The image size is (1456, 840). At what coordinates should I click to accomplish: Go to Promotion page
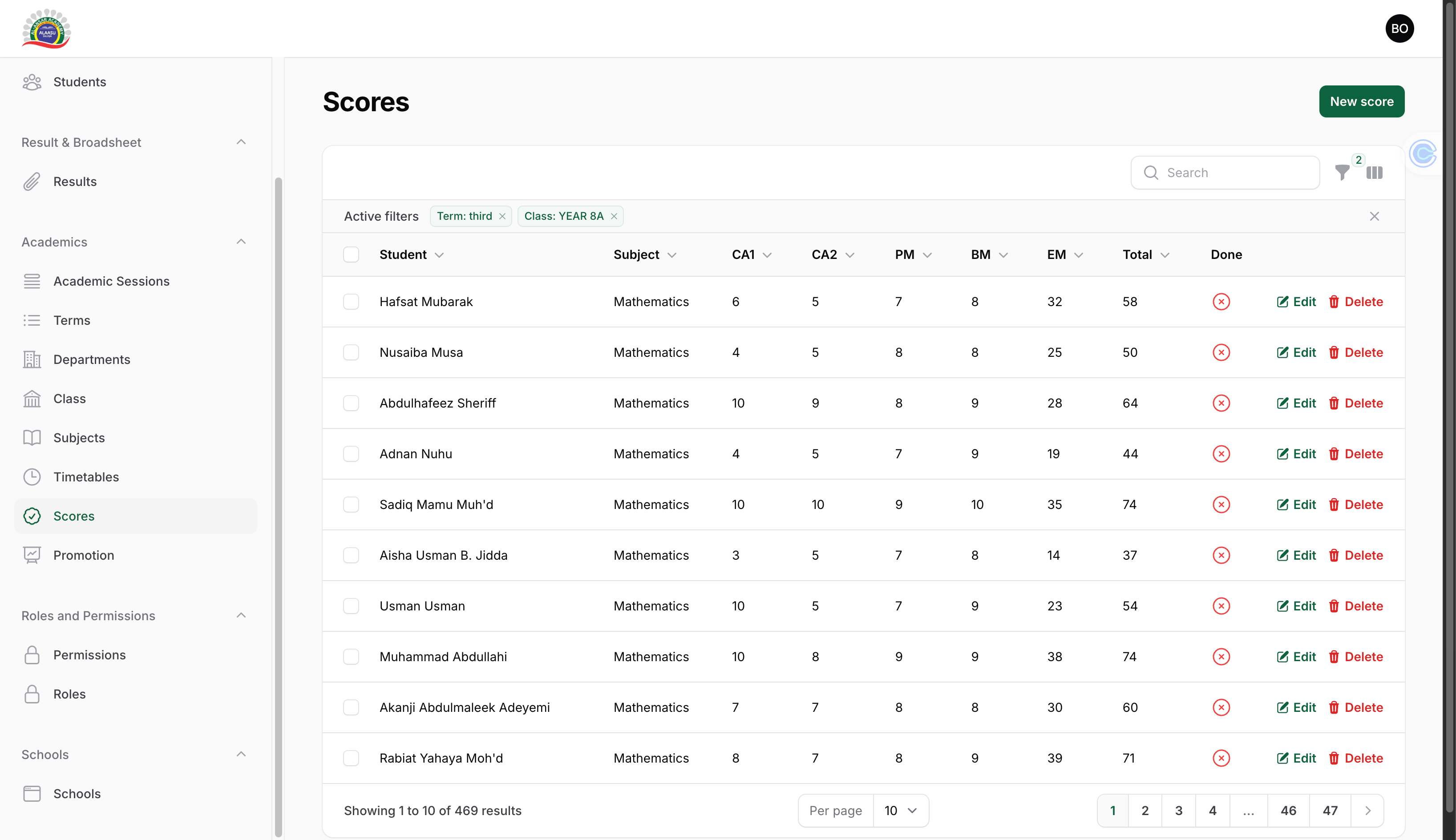136,555
